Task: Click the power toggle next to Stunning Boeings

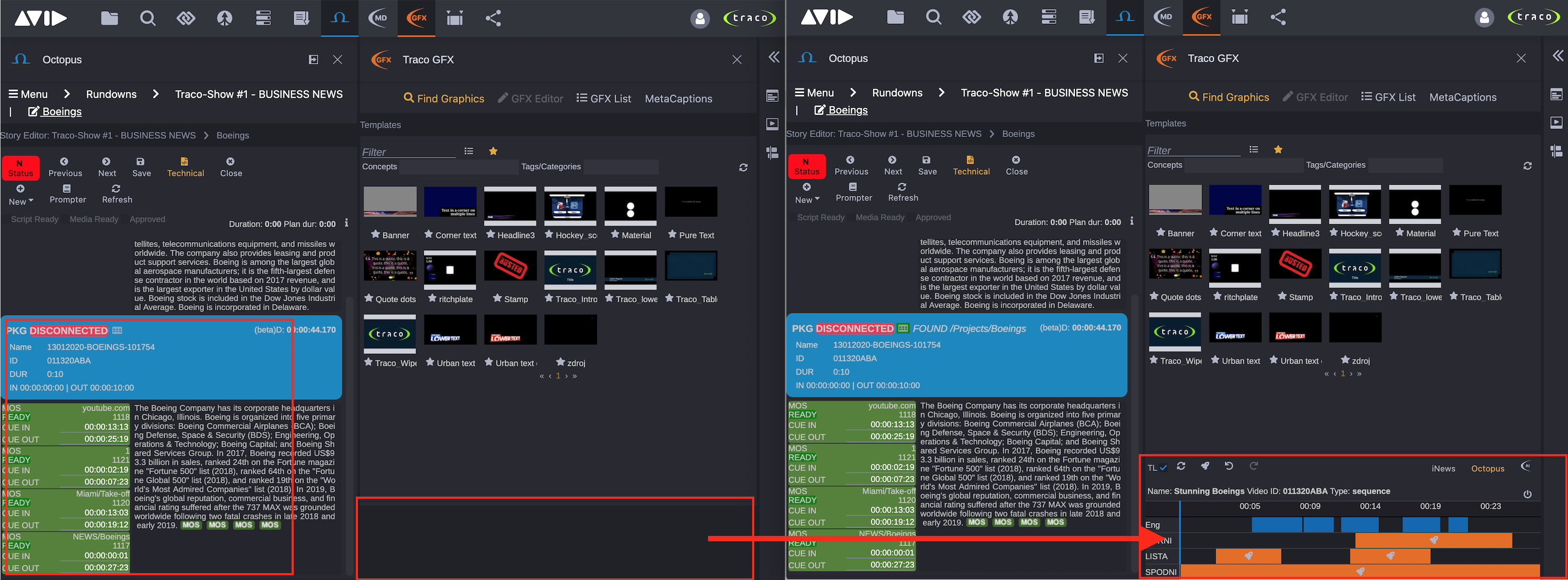Action: point(1528,494)
